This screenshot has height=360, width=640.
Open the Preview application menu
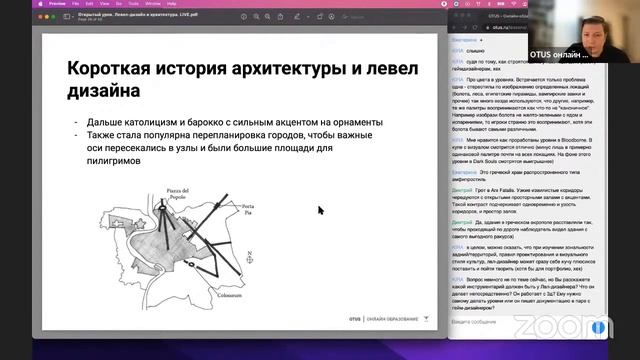point(57,4)
